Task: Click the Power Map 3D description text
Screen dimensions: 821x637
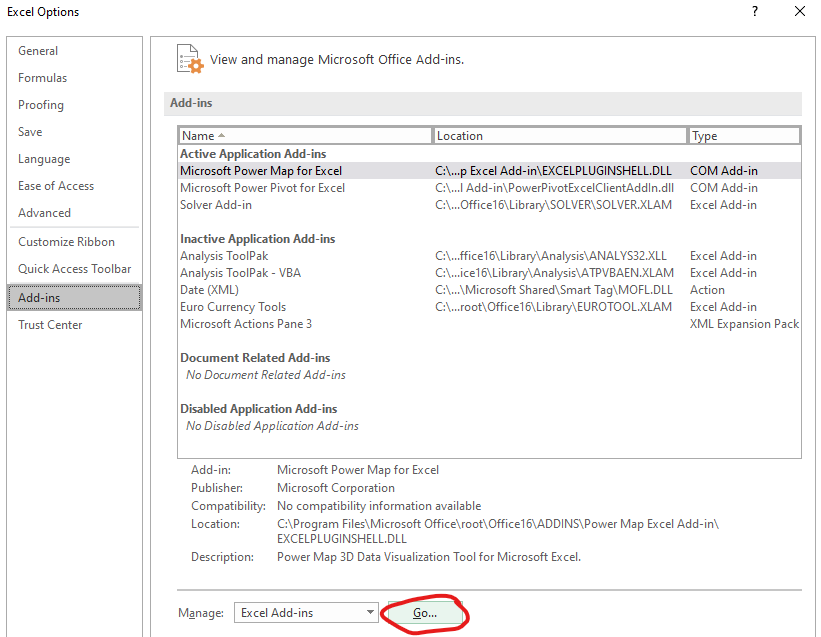Action: point(429,557)
